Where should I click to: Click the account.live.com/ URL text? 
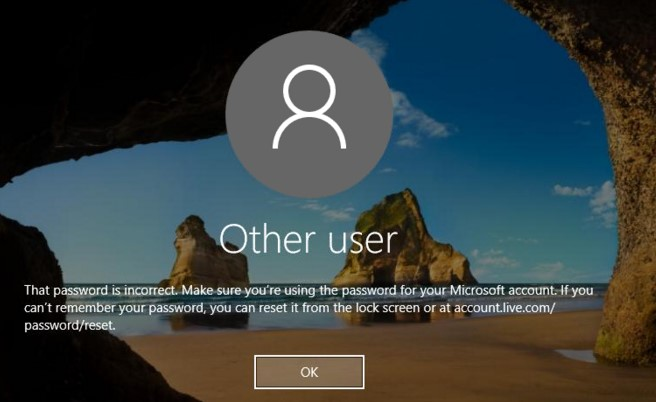coord(505,307)
